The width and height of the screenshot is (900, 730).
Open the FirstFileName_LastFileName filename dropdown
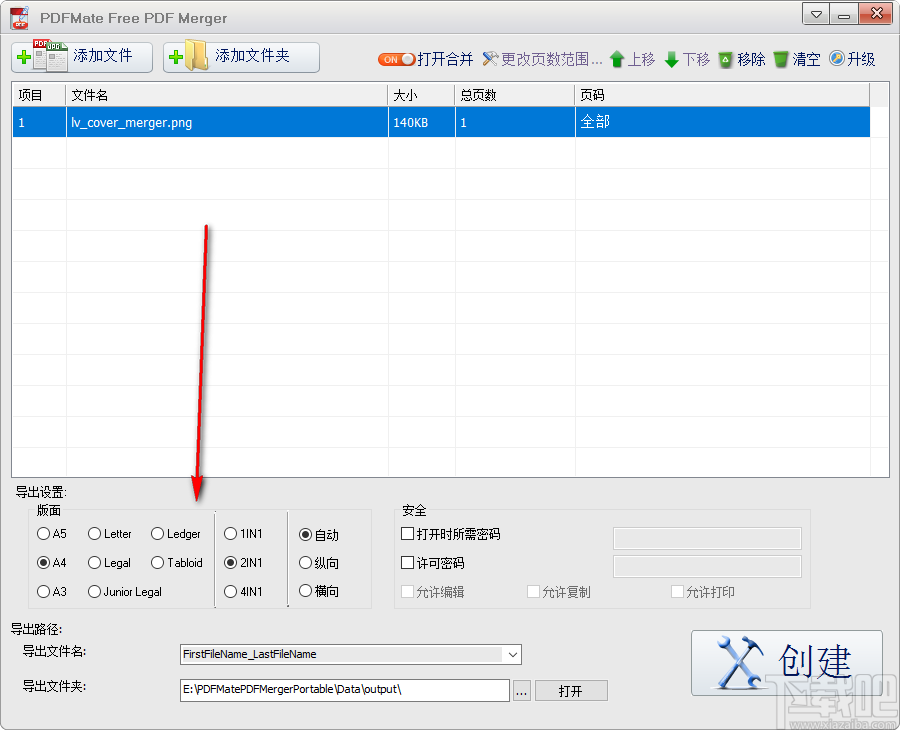[x=512, y=654]
